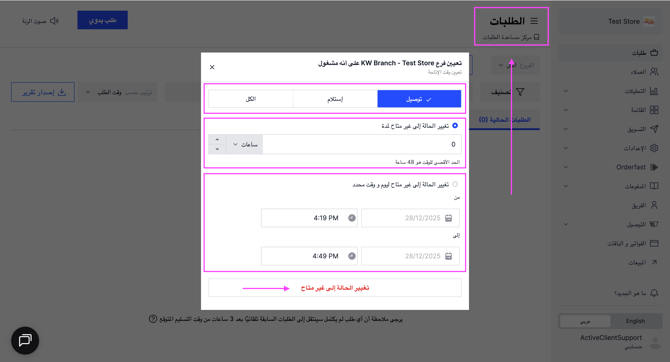Viewport: 670px width, 362px height.
Task: Click the Test Store name in sidebar
Action: pyautogui.click(x=624, y=21)
